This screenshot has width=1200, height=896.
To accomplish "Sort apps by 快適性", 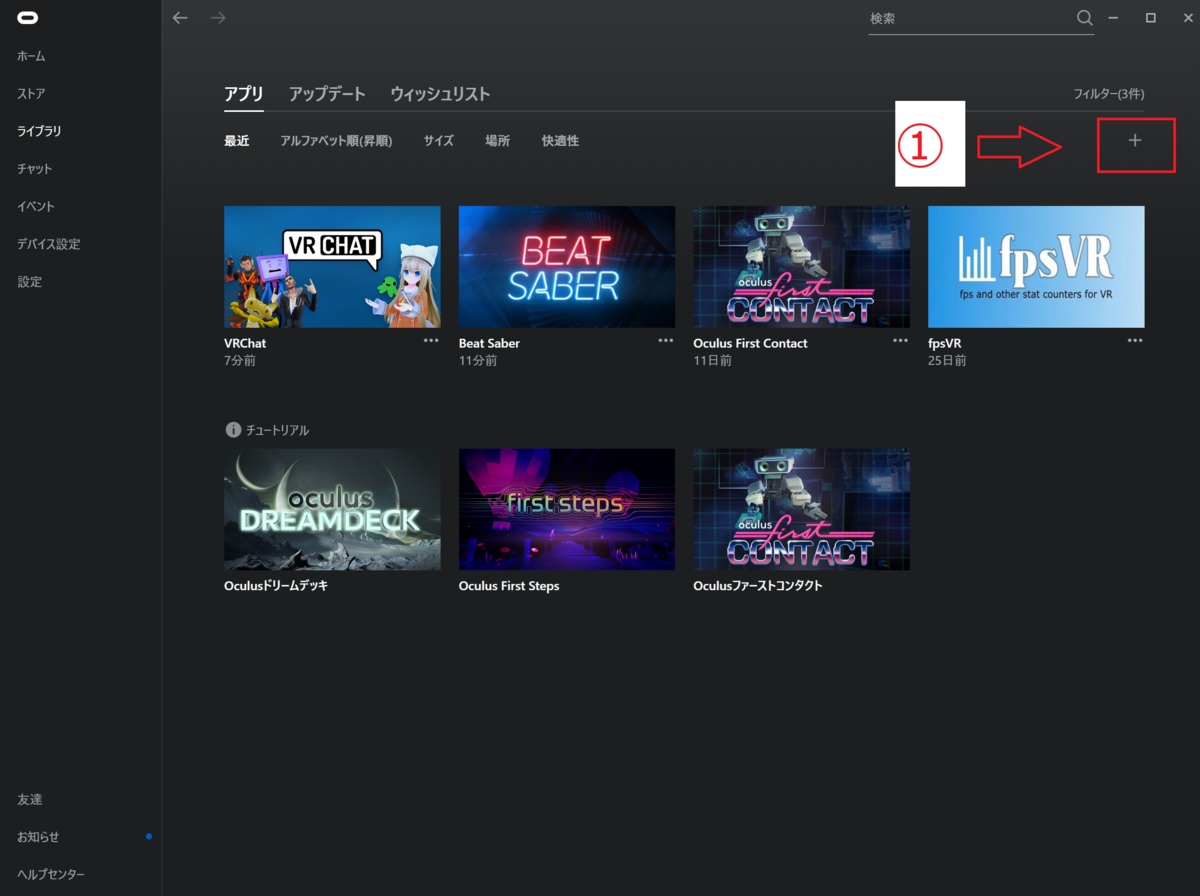I will (x=560, y=141).
